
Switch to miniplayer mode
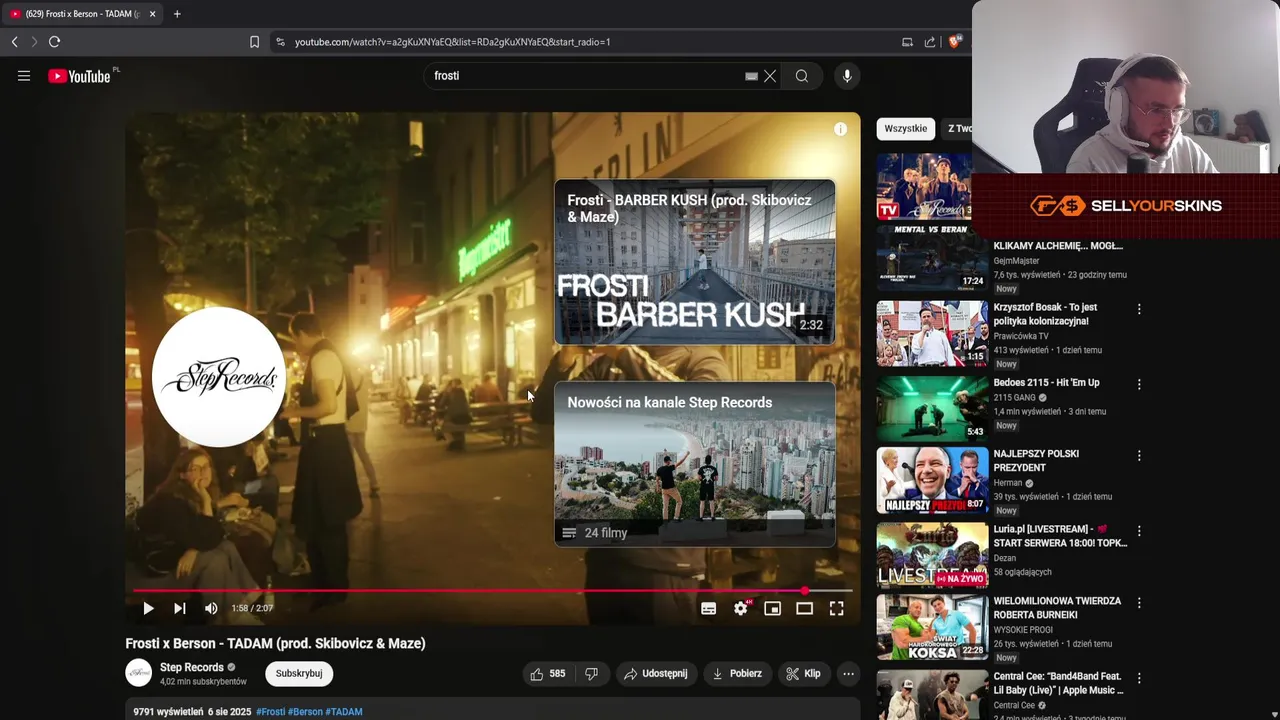773,608
